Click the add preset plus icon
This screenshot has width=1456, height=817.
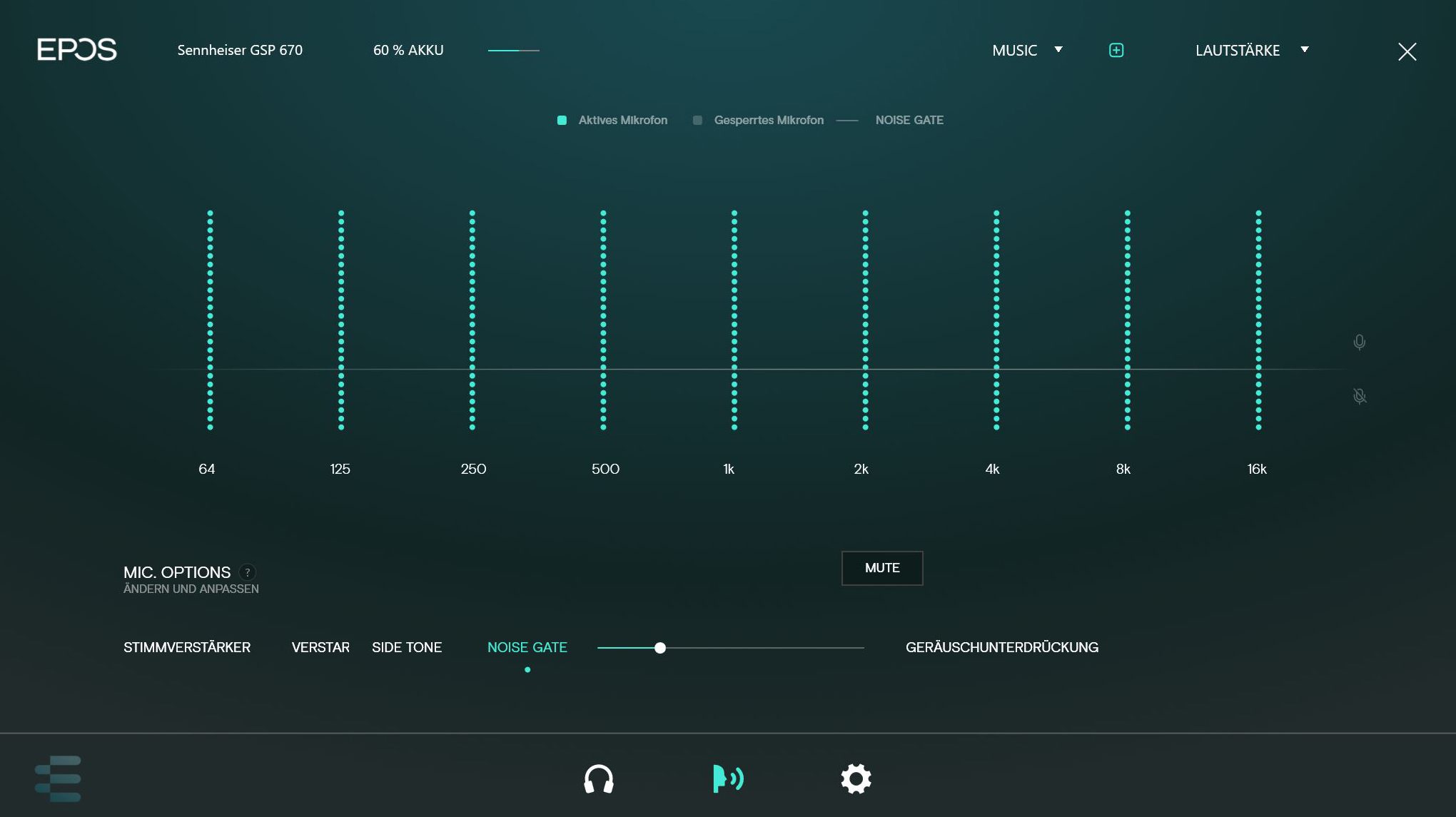pos(1116,50)
